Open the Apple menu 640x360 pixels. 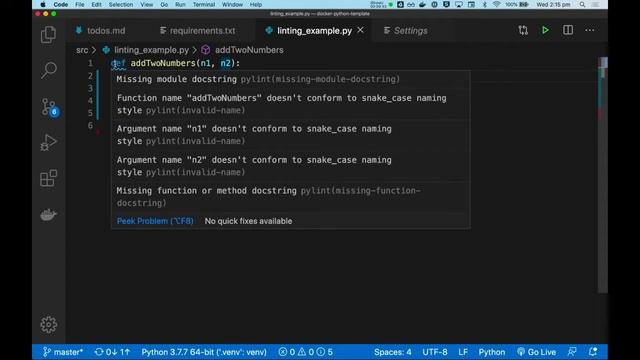tap(42, 4)
